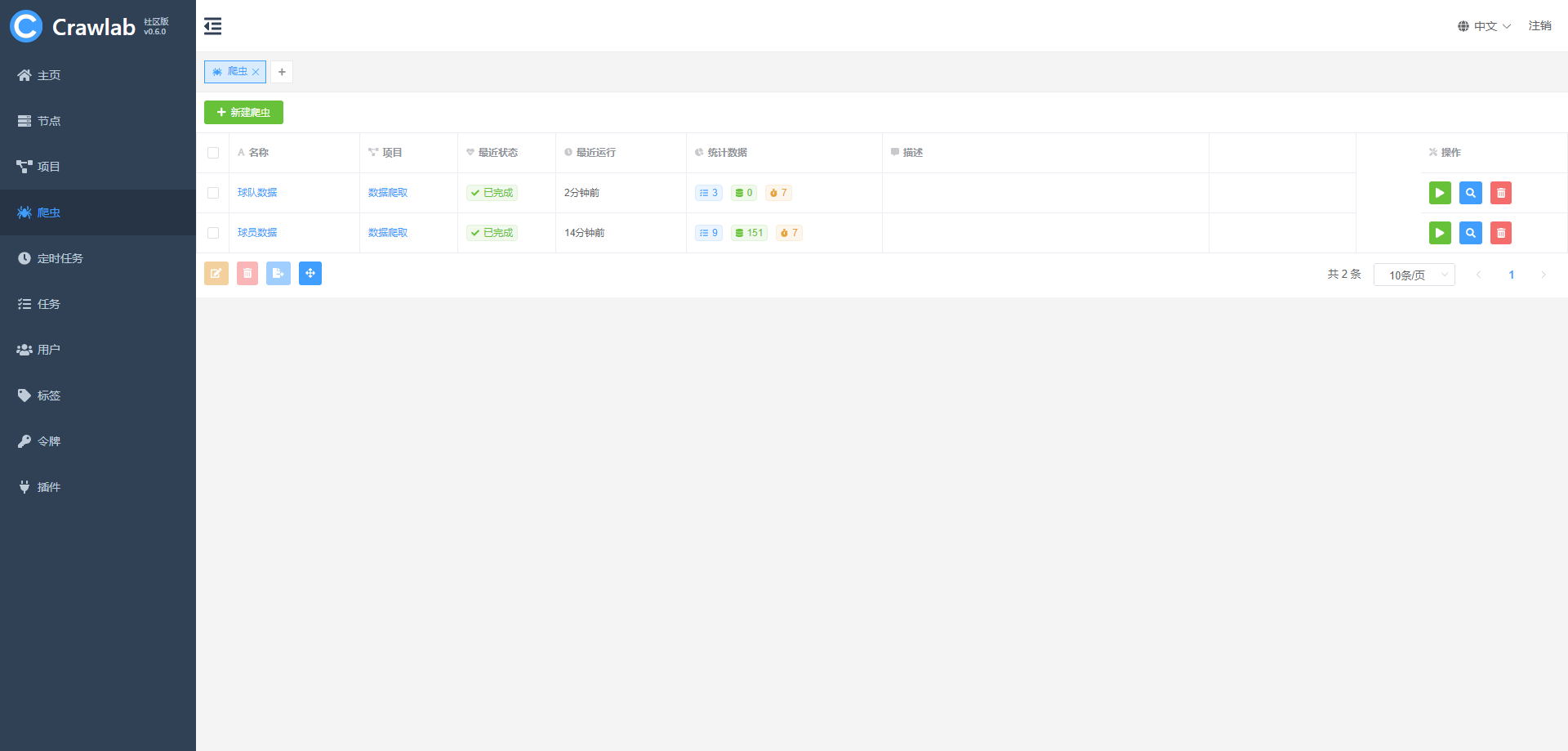Open the 球队数据 spider link
Screen dimensions: 1568x751
(257, 193)
